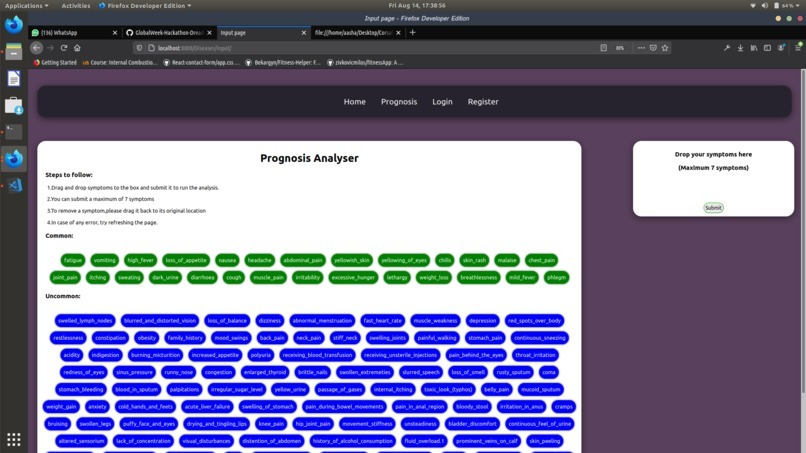The image size is (806, 453).
Task: Go to Home in the navbar
Action: pyautogui.click(x=355, y=102)
